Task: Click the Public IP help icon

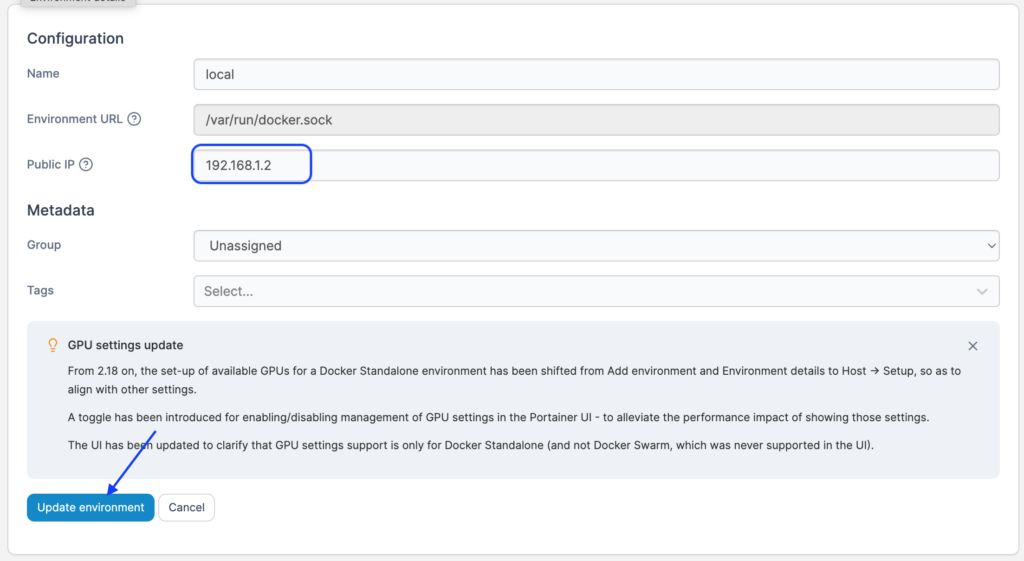Action: (86, 165)
